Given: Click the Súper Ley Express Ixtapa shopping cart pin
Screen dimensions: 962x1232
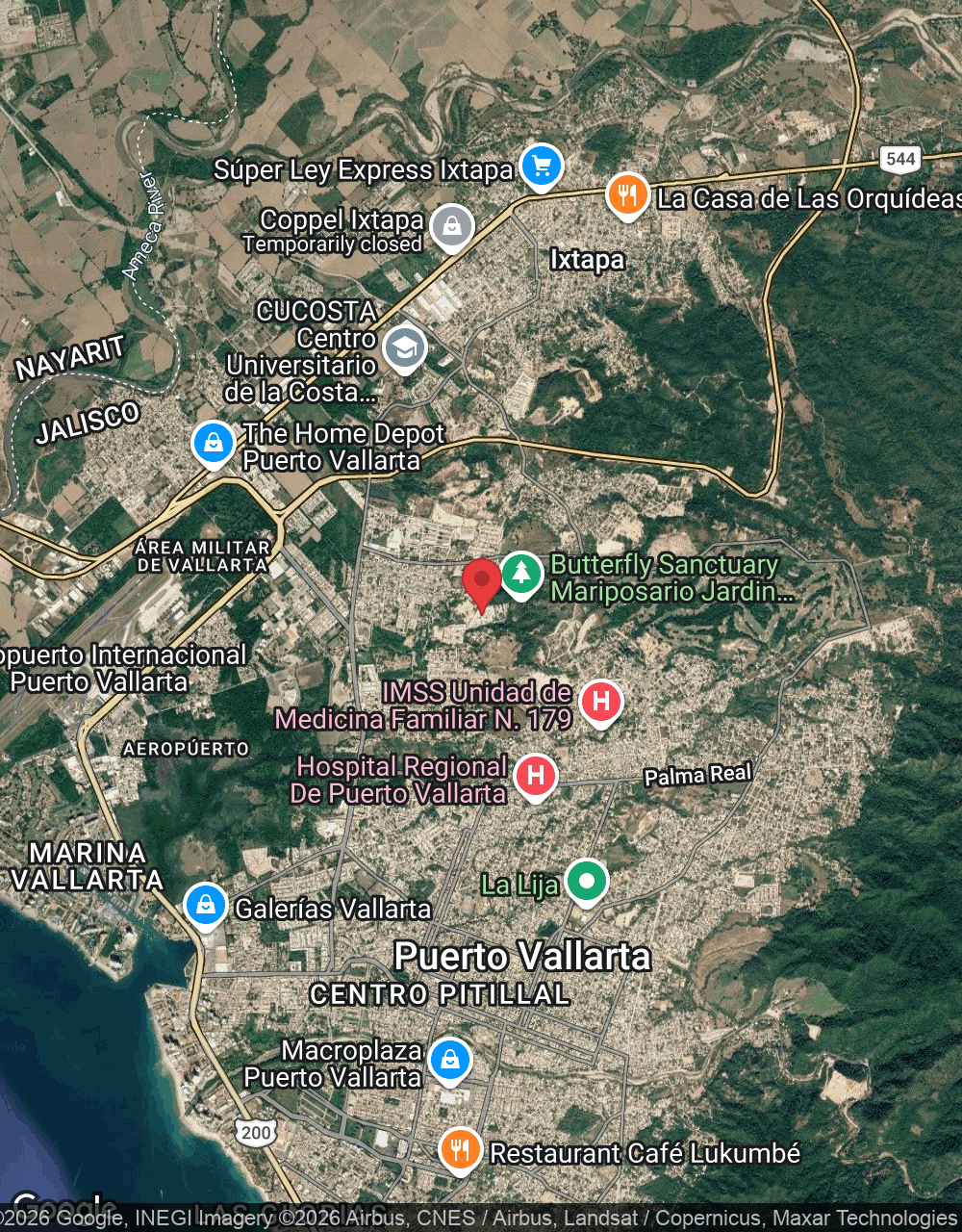Looking at the screenshot, I should (542, 167).
